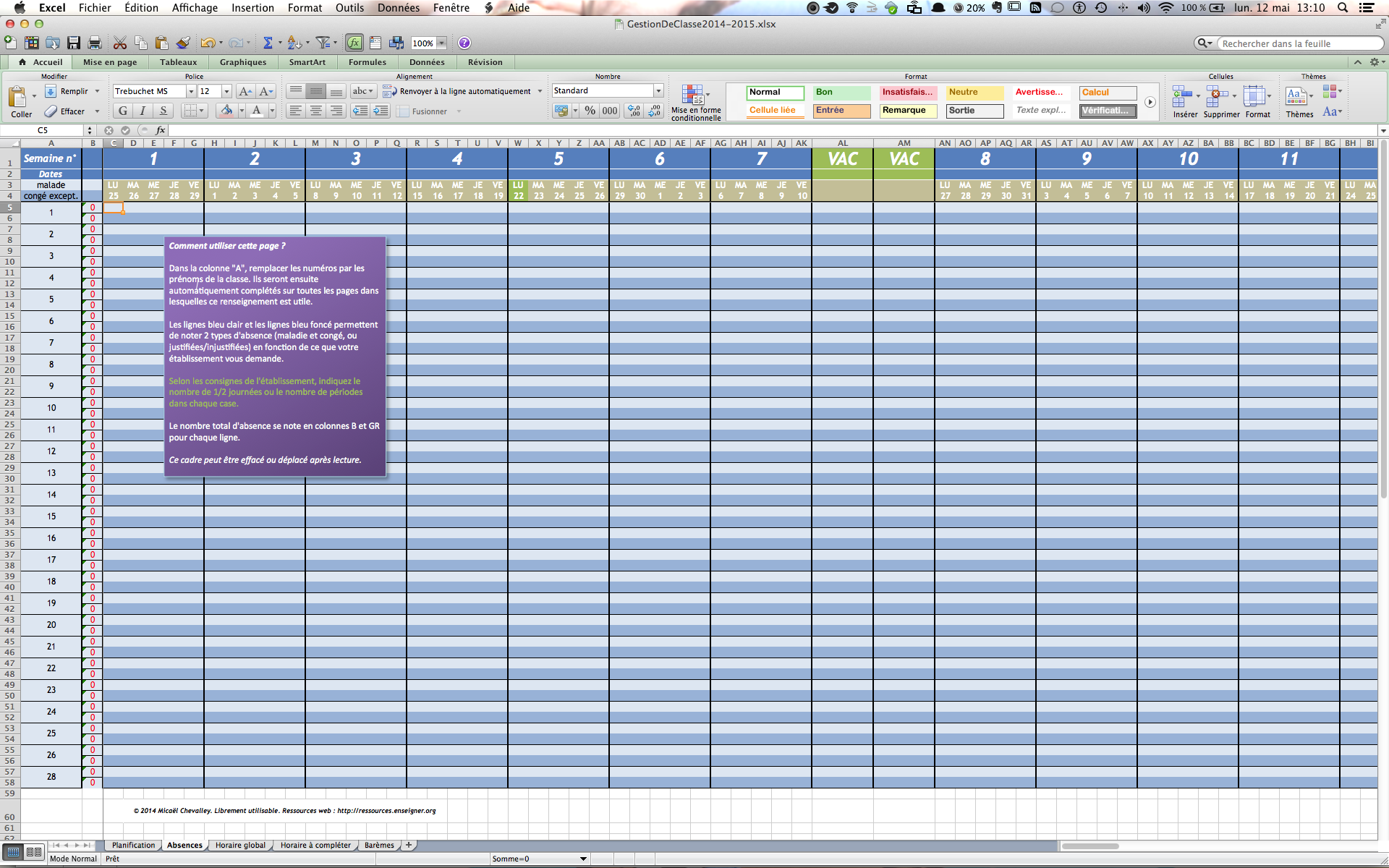Click the AutoSum sigma icon
Viewport: 1389px width, 868px height.
(x=268, y=43)
